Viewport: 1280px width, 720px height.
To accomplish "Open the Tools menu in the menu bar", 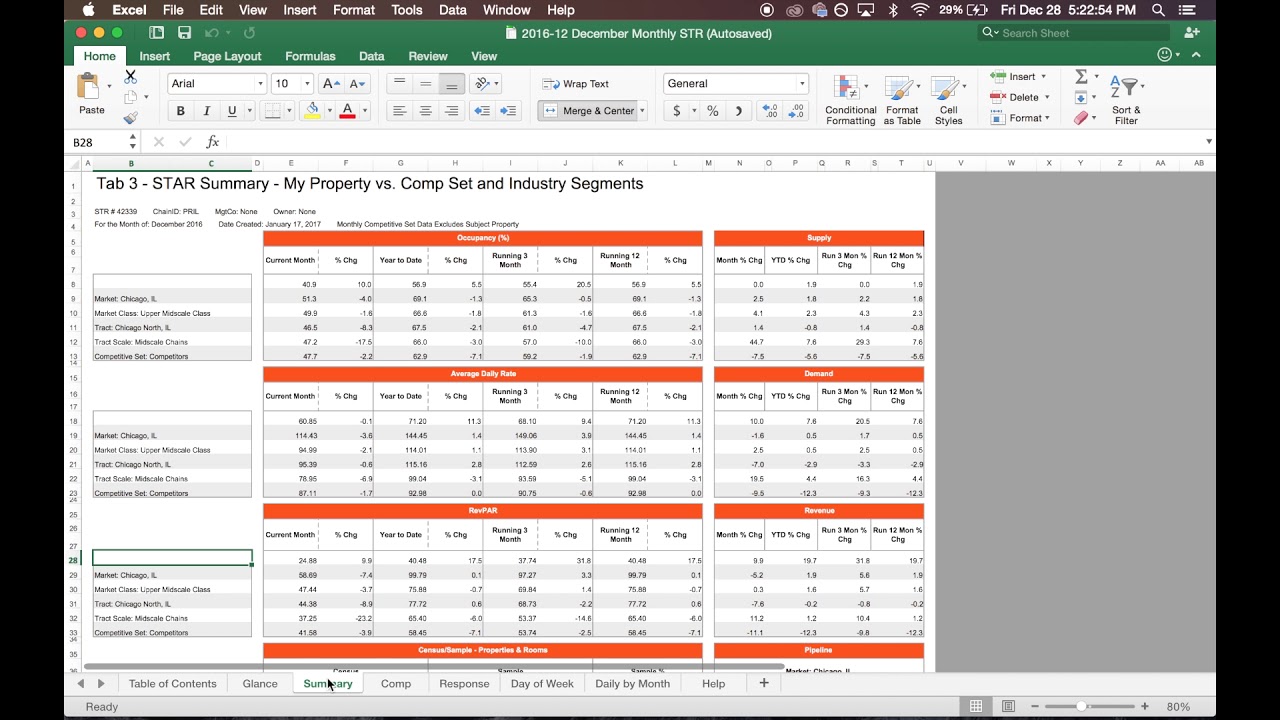I will pyautogui.click(x=407, y=10).
